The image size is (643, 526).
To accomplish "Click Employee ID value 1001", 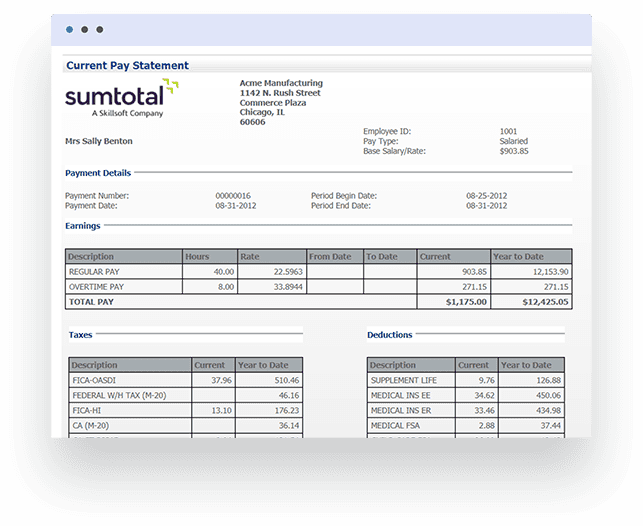I will tap(508, 131).
